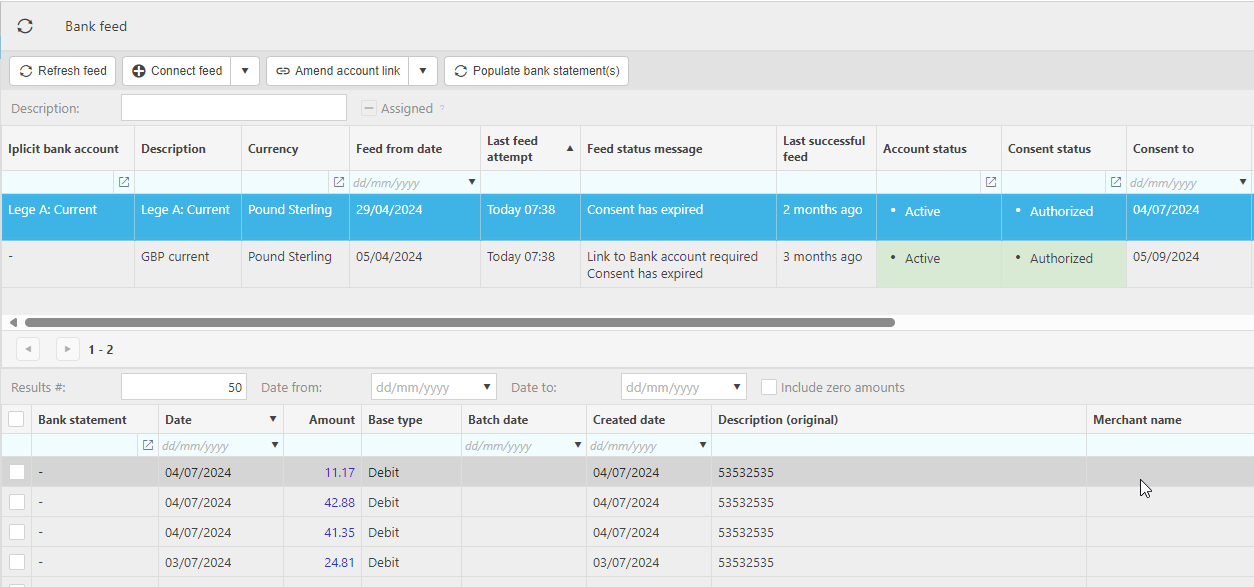Open lookup icon in Iplicit bank account filter
1254x587 pixels.
pyautogui.click(x=124, y=182)
